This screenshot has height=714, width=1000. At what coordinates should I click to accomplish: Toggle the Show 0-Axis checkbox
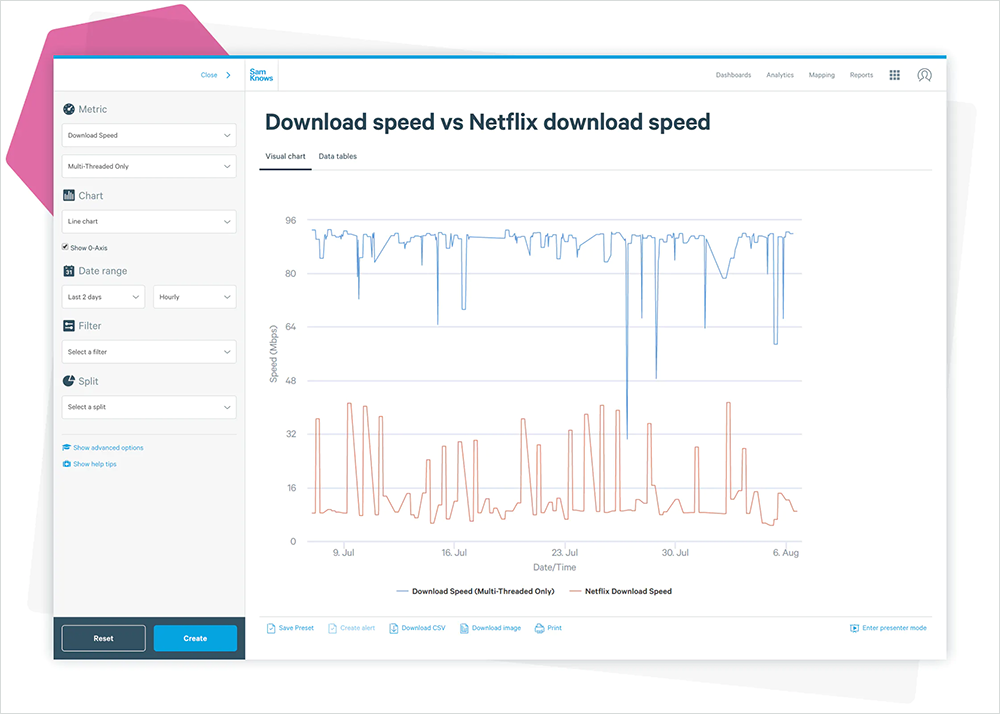pos(66,247)
